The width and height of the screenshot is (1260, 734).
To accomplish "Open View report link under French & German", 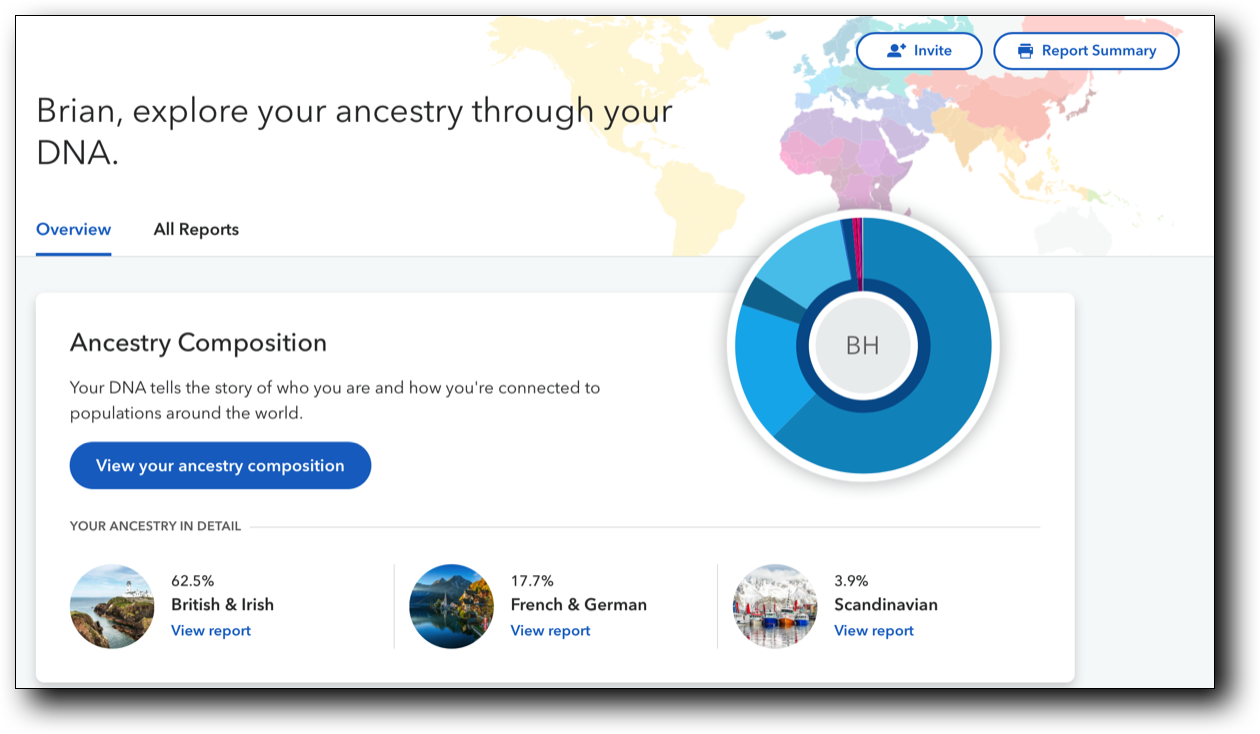I will [550, 631].
